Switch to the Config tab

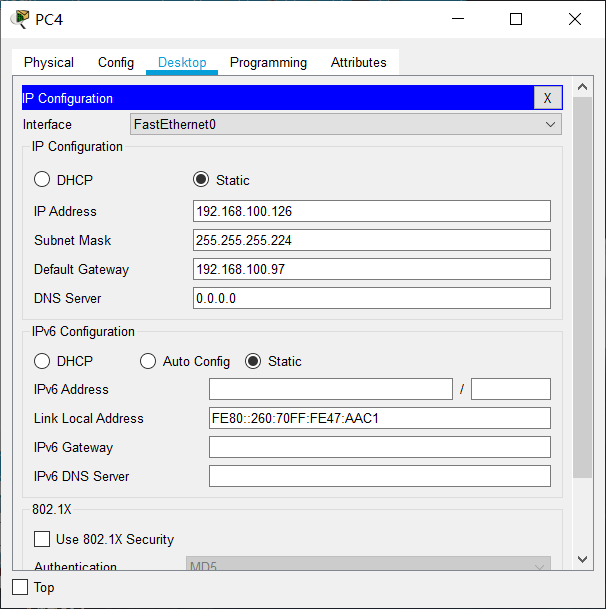click(116, 63)
